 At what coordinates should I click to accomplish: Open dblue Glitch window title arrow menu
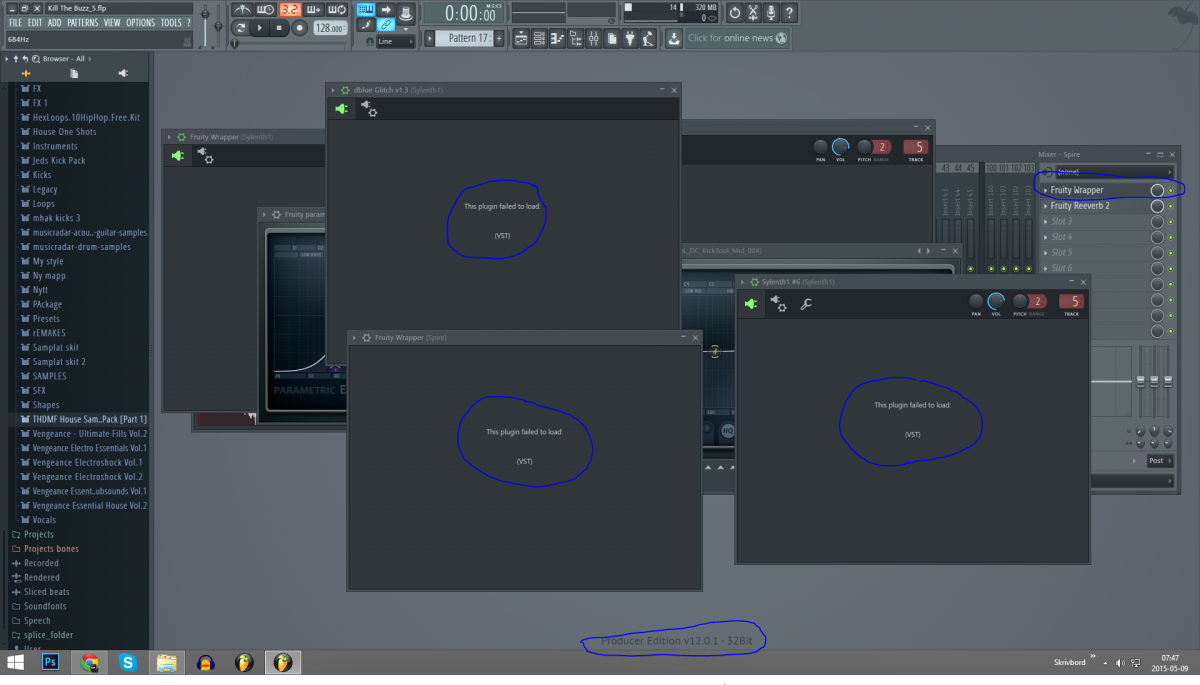click(x=333, y=90)
